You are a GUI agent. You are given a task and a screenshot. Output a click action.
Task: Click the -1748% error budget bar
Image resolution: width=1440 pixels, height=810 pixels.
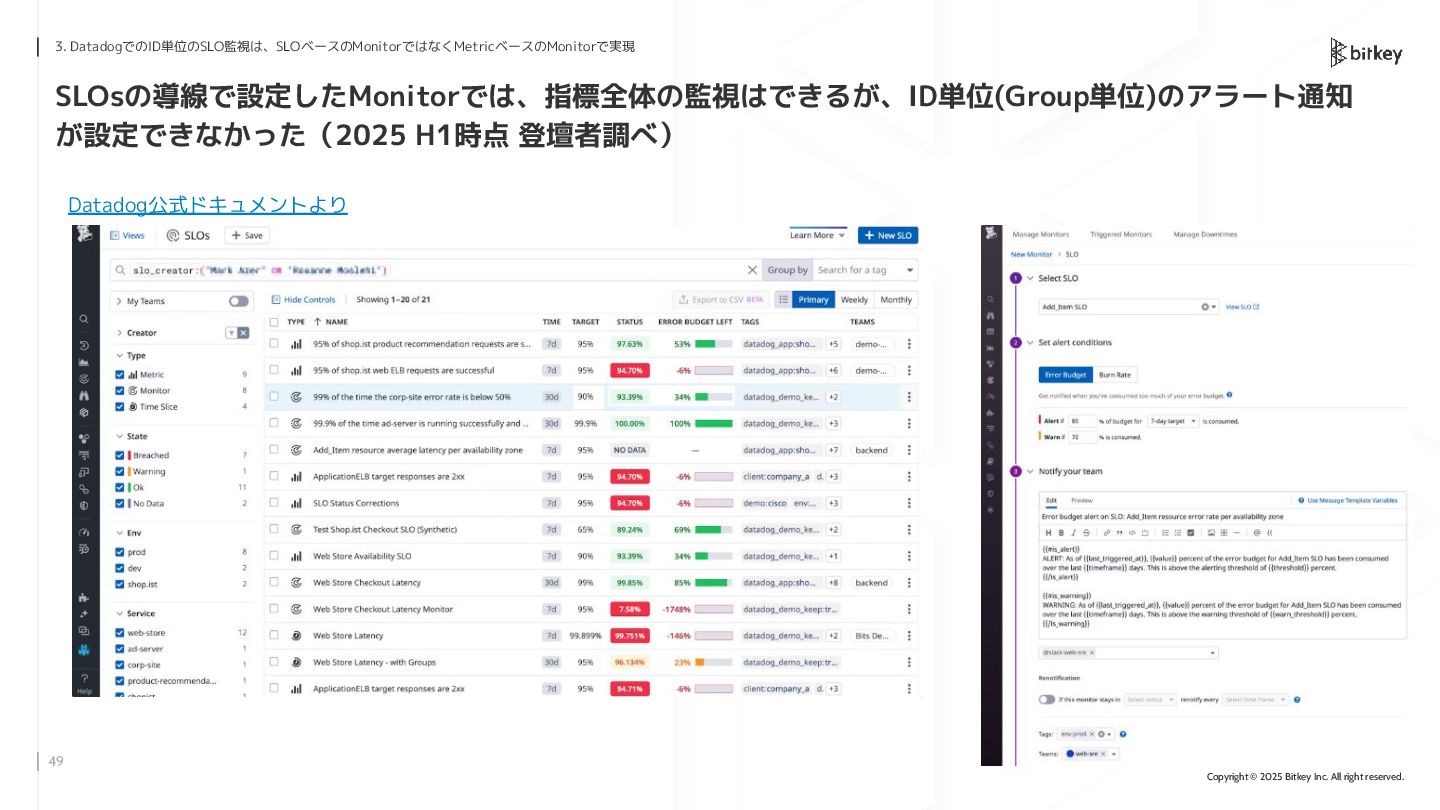714,609
